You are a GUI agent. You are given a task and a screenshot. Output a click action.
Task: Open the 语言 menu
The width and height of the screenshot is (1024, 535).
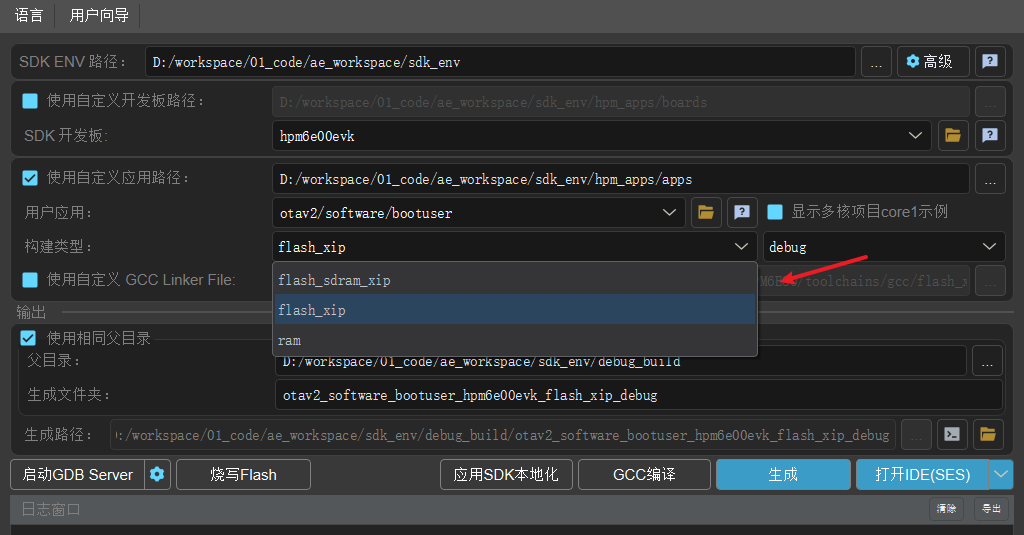click(x=29, y=14)
